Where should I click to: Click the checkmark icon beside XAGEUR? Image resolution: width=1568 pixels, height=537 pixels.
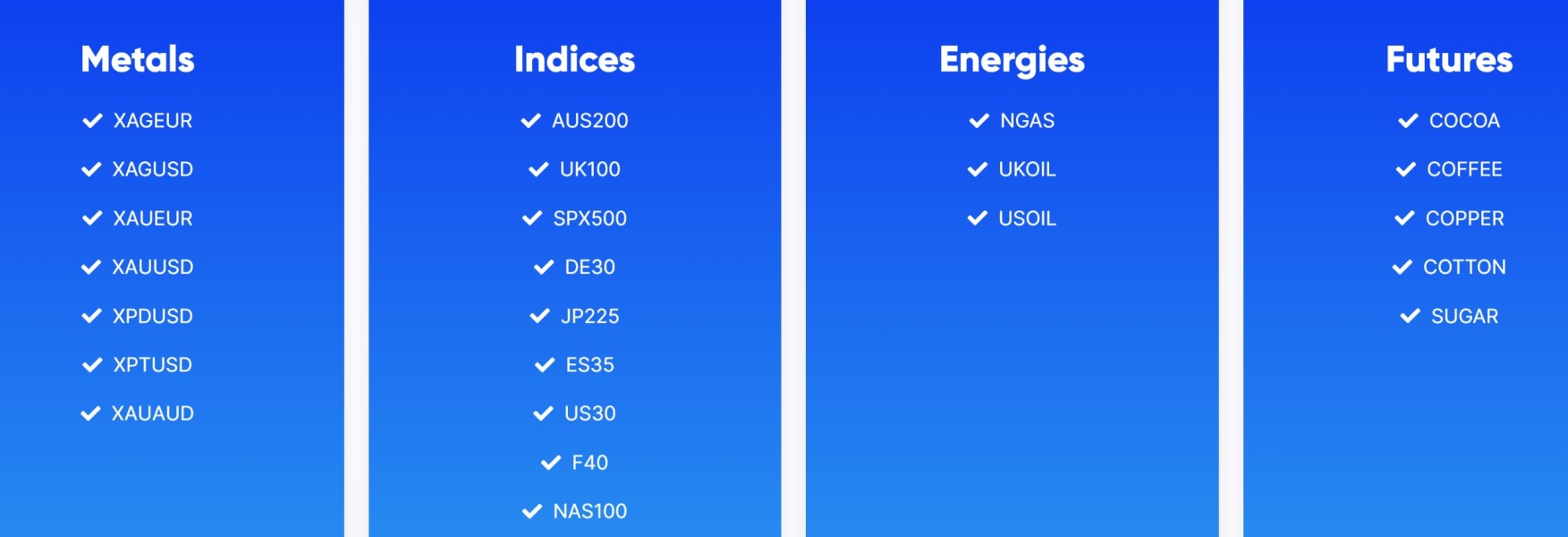click(x=92, y=121)
